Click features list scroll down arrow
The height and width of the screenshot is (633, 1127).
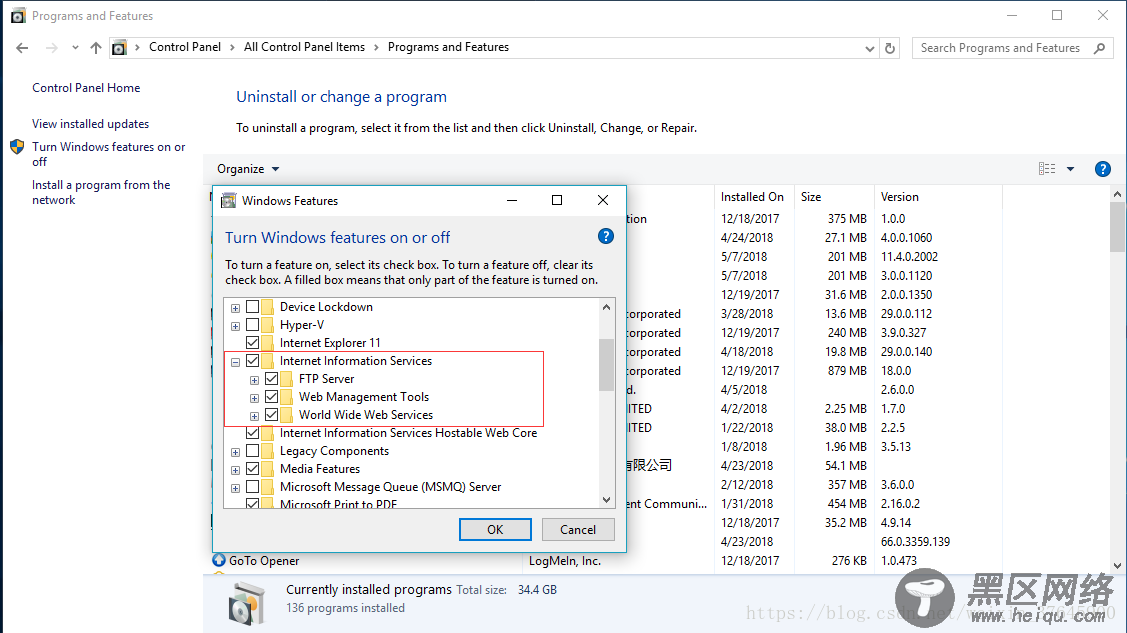tap(606, 499)
